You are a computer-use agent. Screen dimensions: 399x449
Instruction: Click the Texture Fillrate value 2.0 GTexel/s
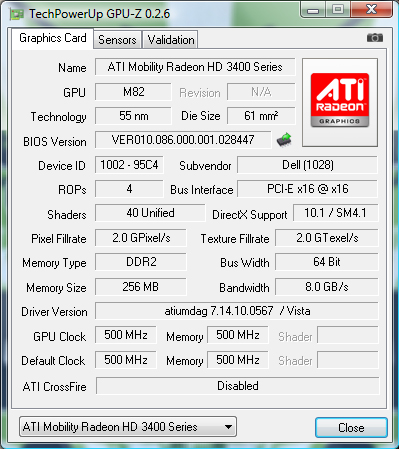[x=327, y=238]
